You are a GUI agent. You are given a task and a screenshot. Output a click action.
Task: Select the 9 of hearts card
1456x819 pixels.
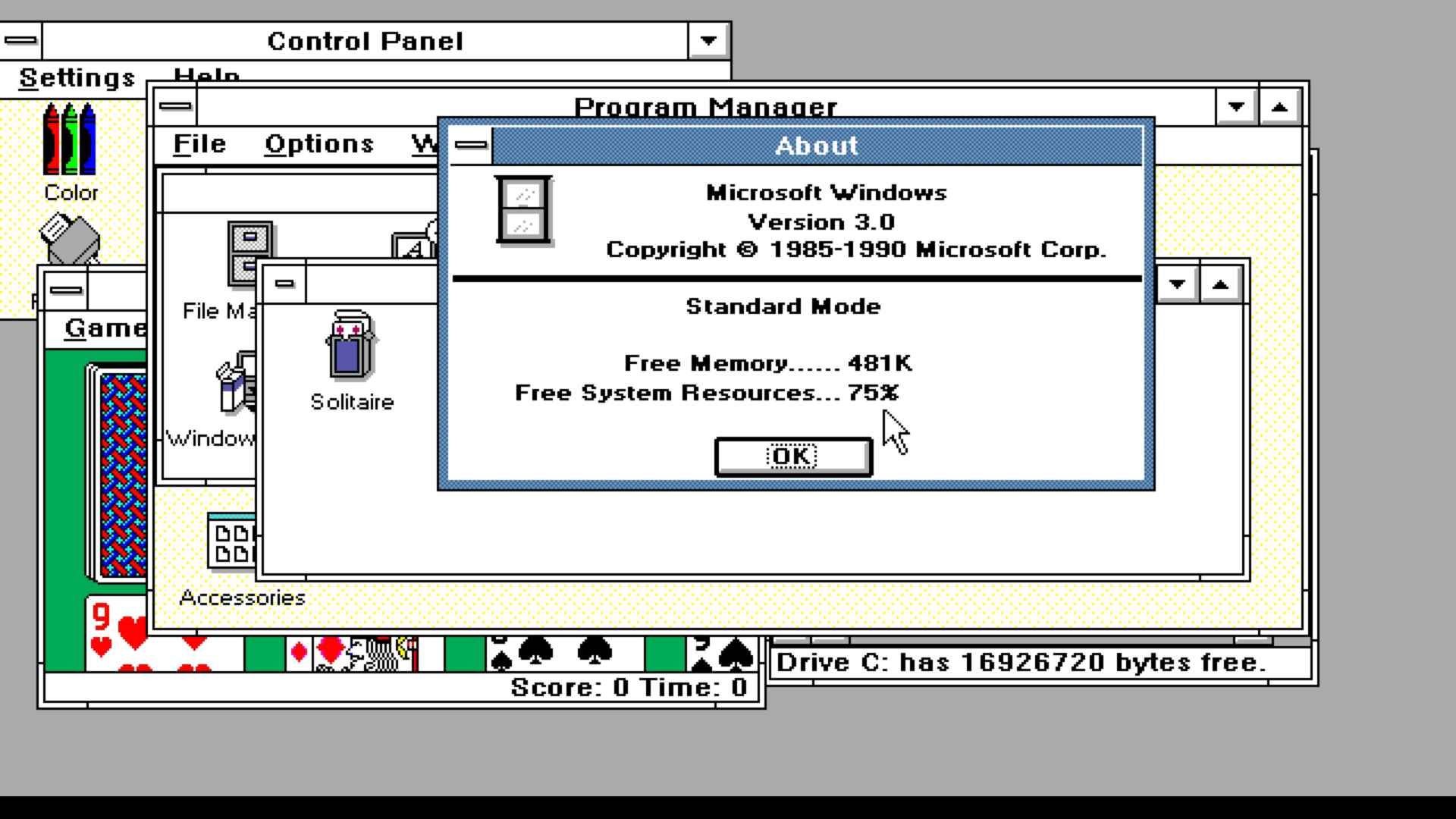pos(164,634)
